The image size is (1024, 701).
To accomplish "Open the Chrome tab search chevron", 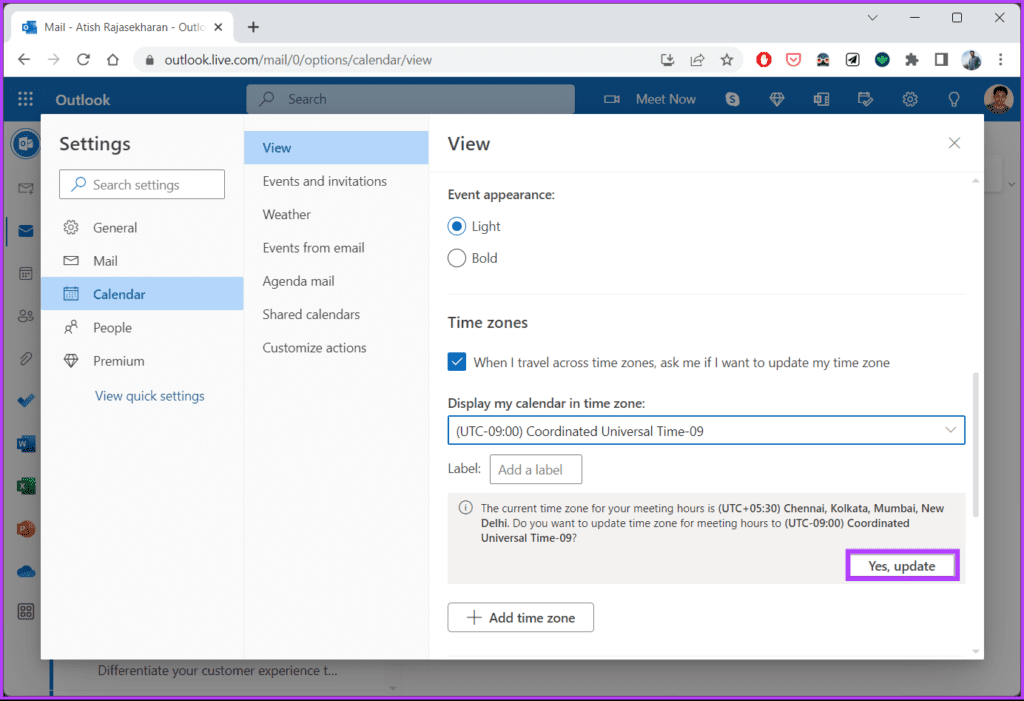I will (872, 18).
